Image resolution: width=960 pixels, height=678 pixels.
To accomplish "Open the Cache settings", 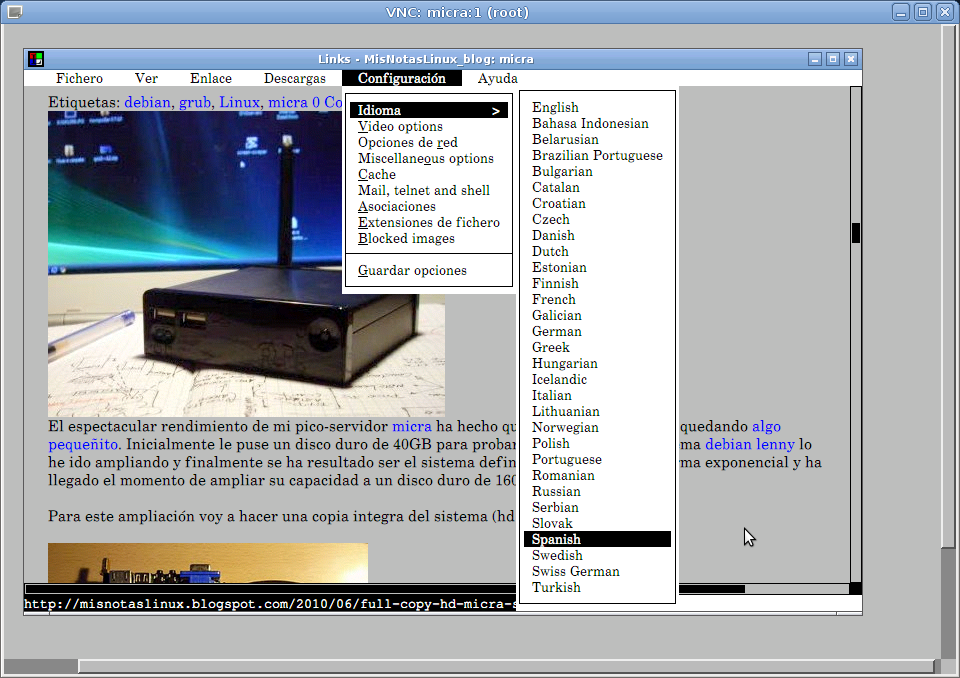I will click(377, 174).
